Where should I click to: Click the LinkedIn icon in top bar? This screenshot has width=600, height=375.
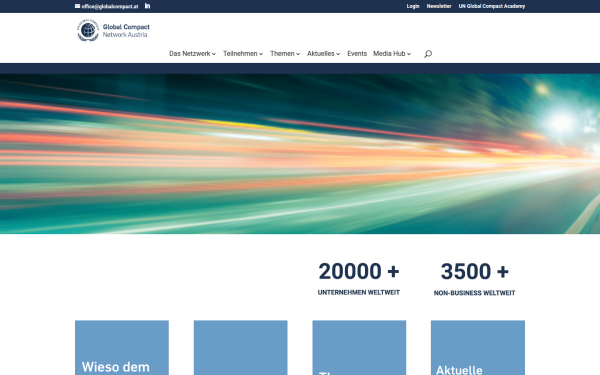[147, 6]
